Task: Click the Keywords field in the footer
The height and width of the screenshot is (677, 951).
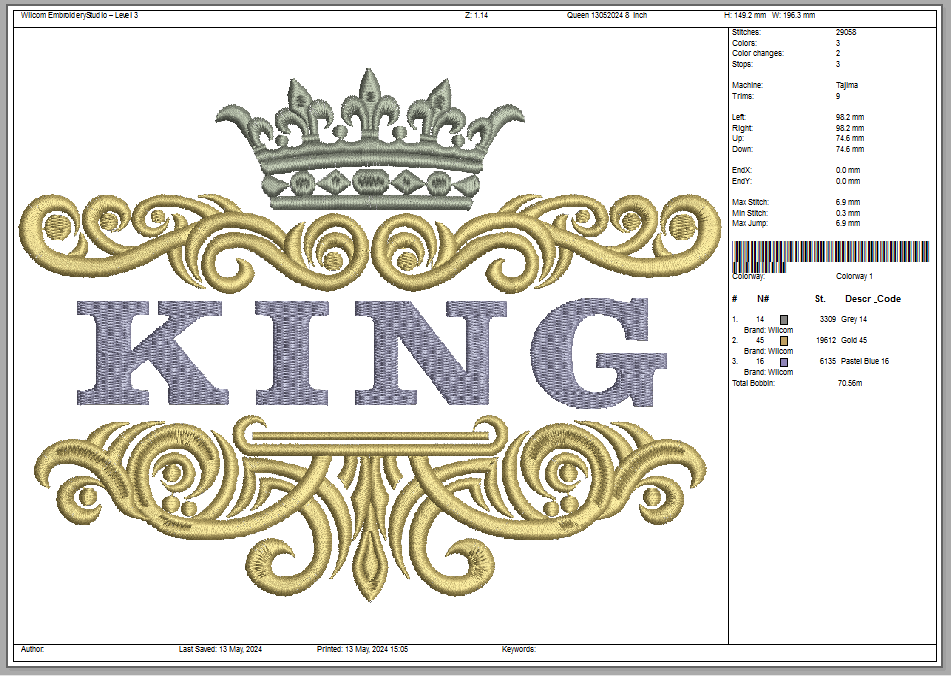Action: (x=518, y=649)
